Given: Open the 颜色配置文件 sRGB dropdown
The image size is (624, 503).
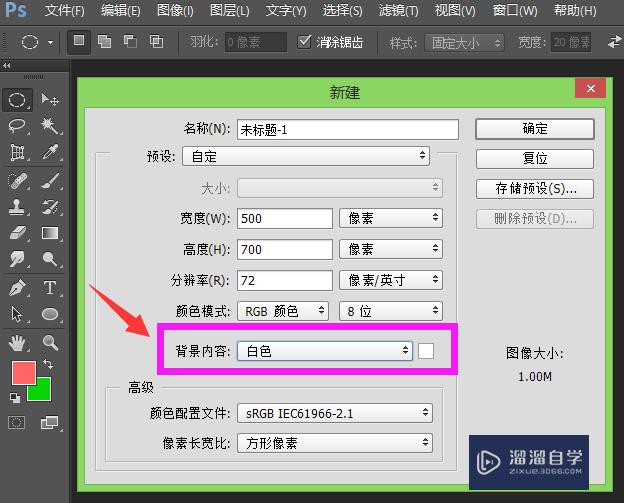Looking at the screenshot, I should [335, 413].
